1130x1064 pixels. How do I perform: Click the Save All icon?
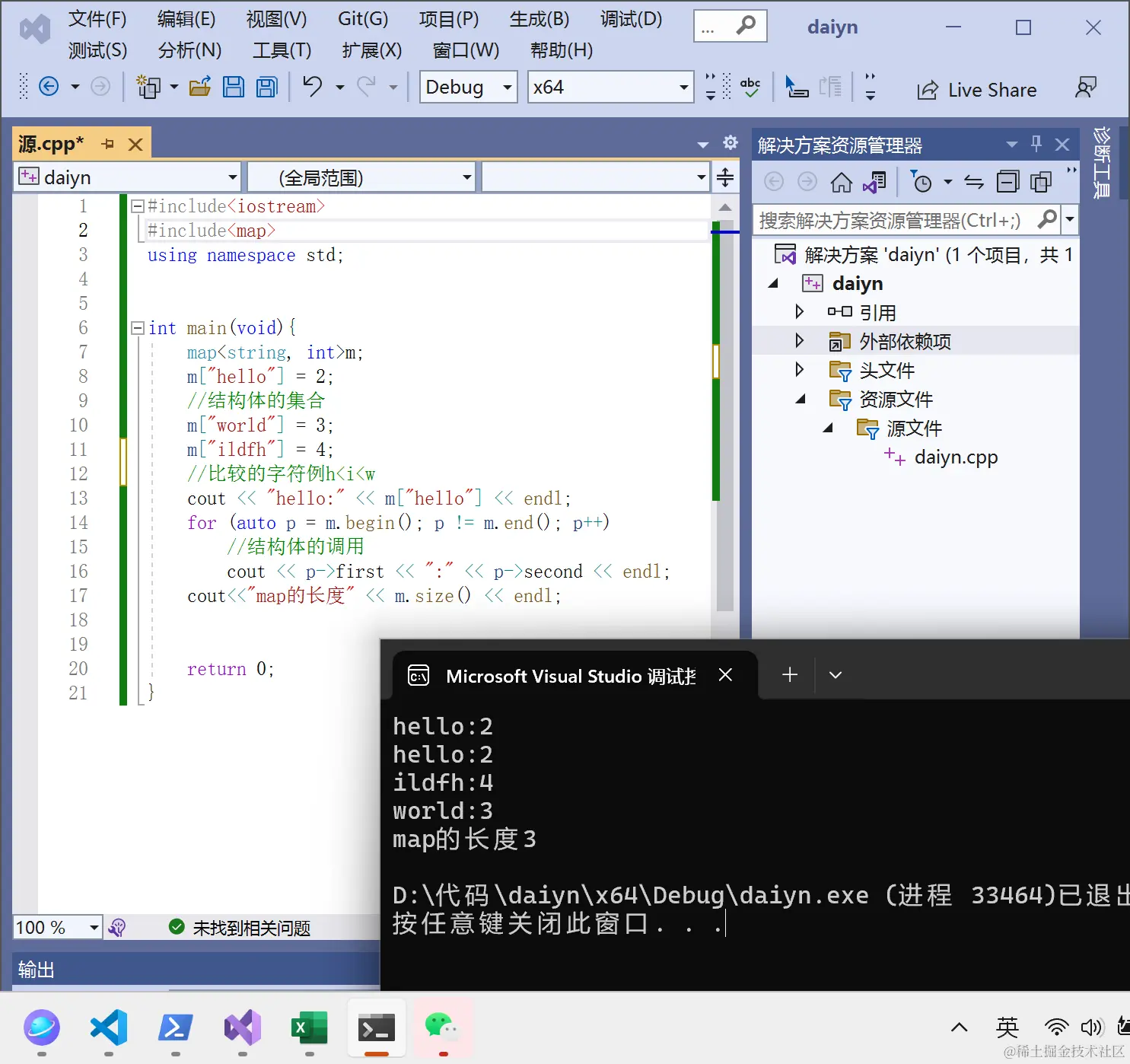[267, 87]
